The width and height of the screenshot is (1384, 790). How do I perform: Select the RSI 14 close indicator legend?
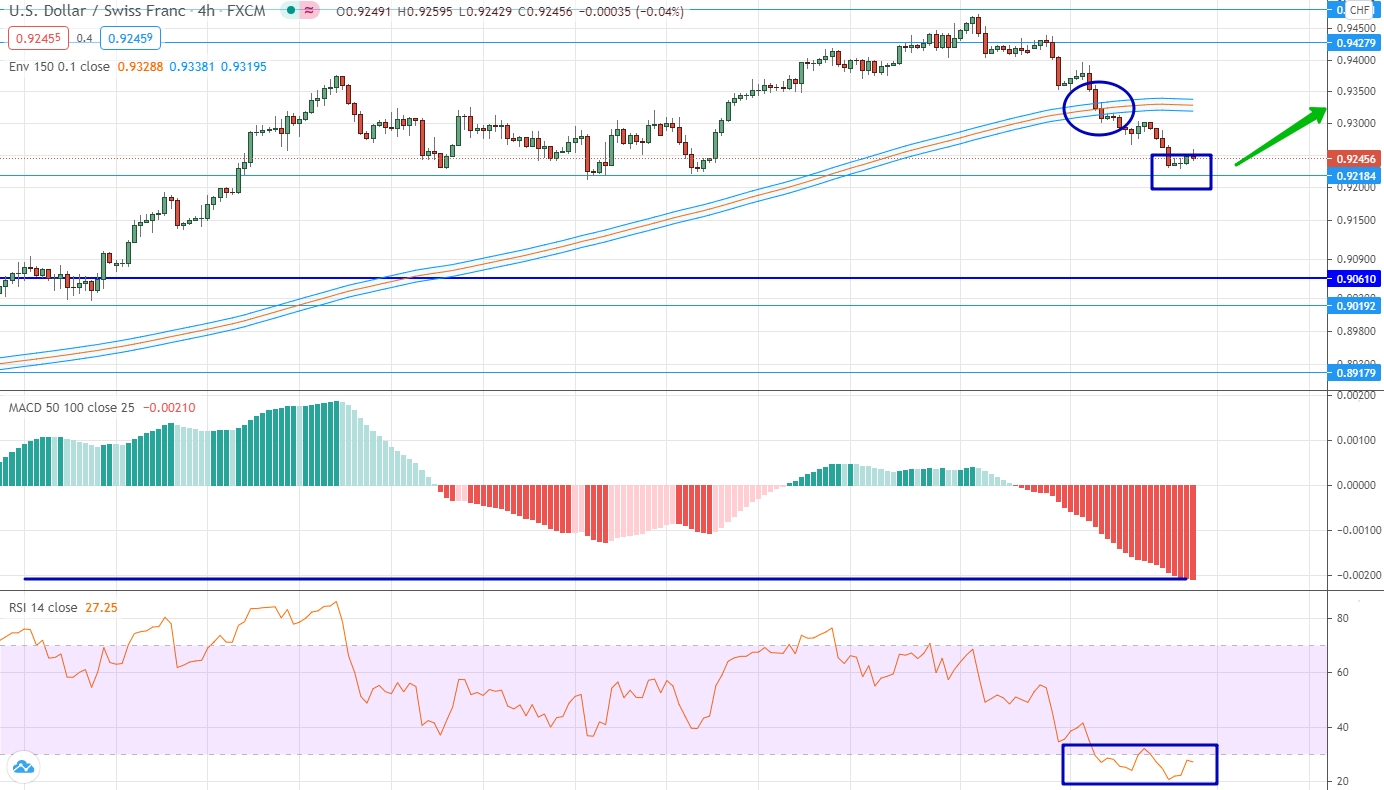click(43, 607)
